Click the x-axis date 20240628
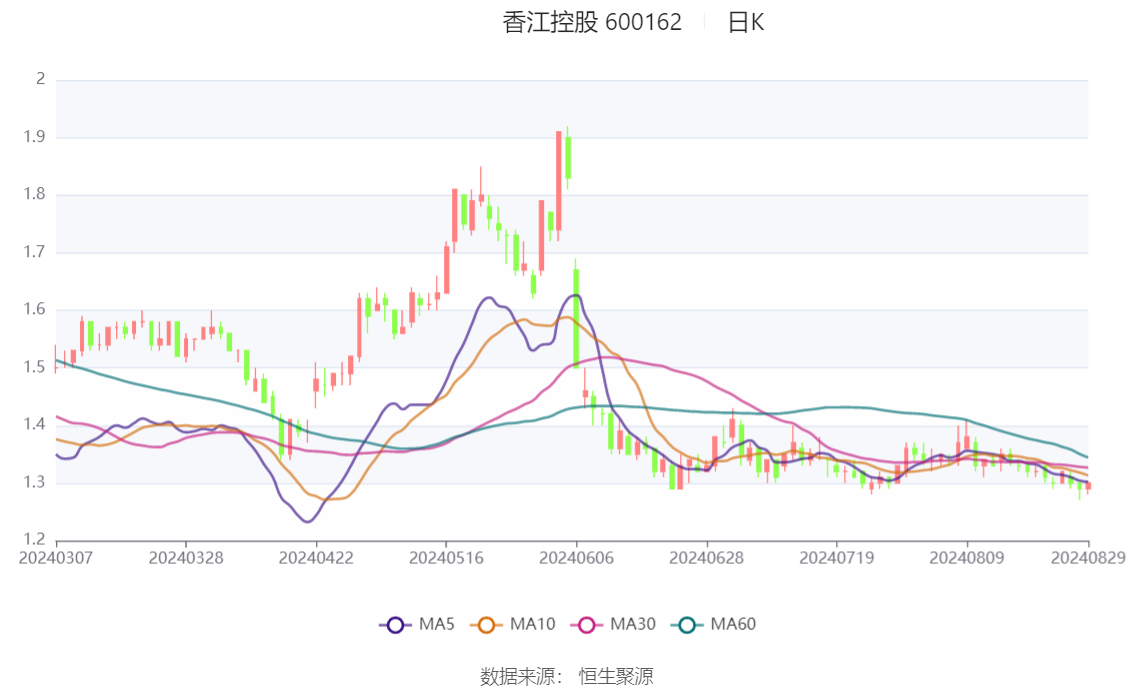The width and height of the screenshot is (1134, 689). click(x=707, y=558)
